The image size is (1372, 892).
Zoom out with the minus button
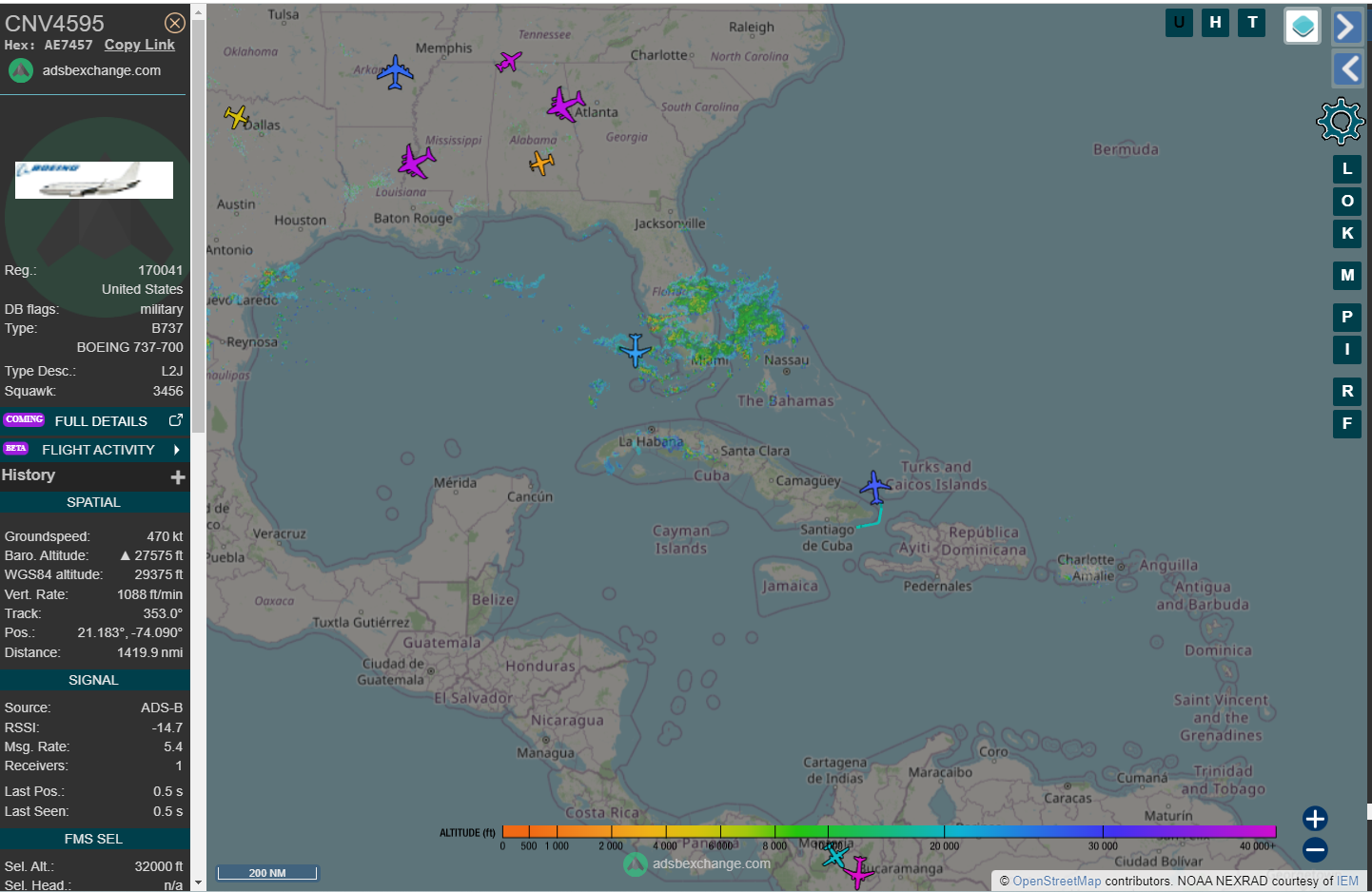1315,850
